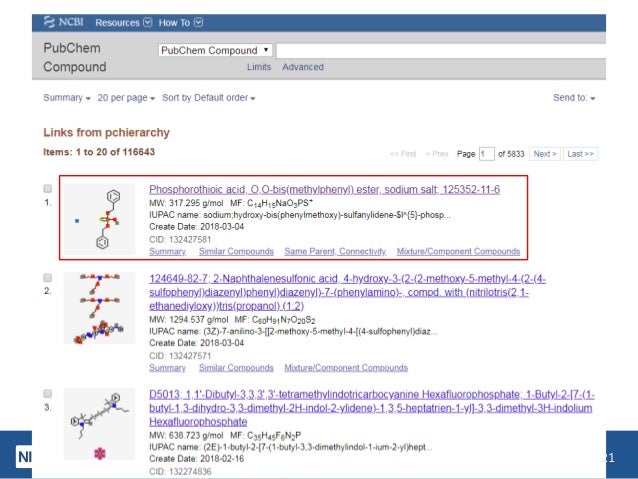The height and width of the screenshot is (479, 638).
Task: Select the text CID: 132427571
Action: [180, 356]
